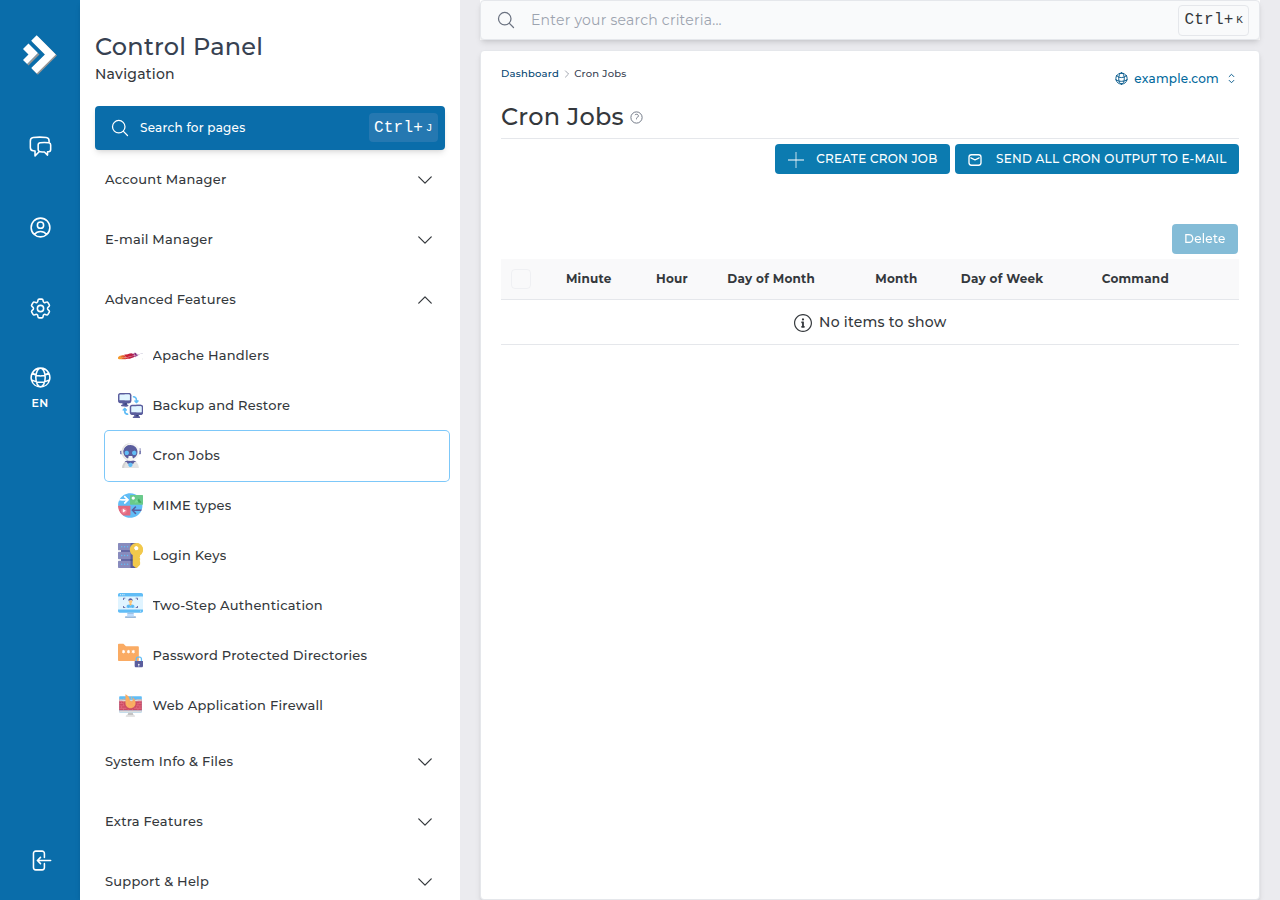Expand the E-mail Manager section
This screenshot has width=1280, height=900.
click(x=270, y=240)
